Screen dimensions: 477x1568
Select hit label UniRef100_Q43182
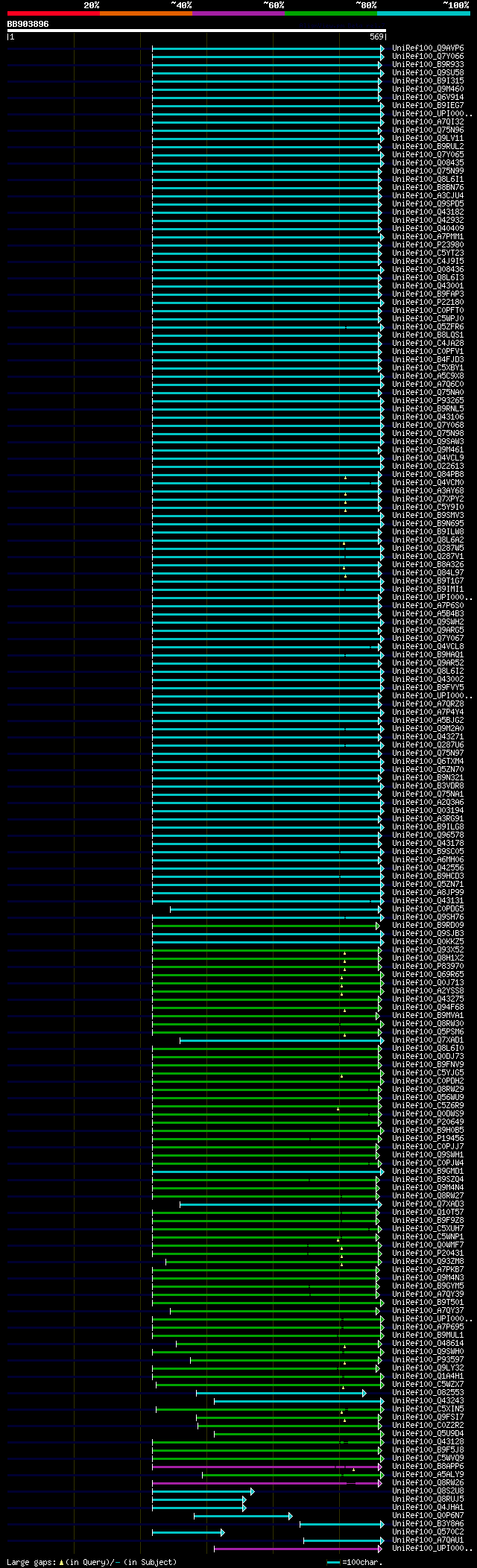(428, 212)
